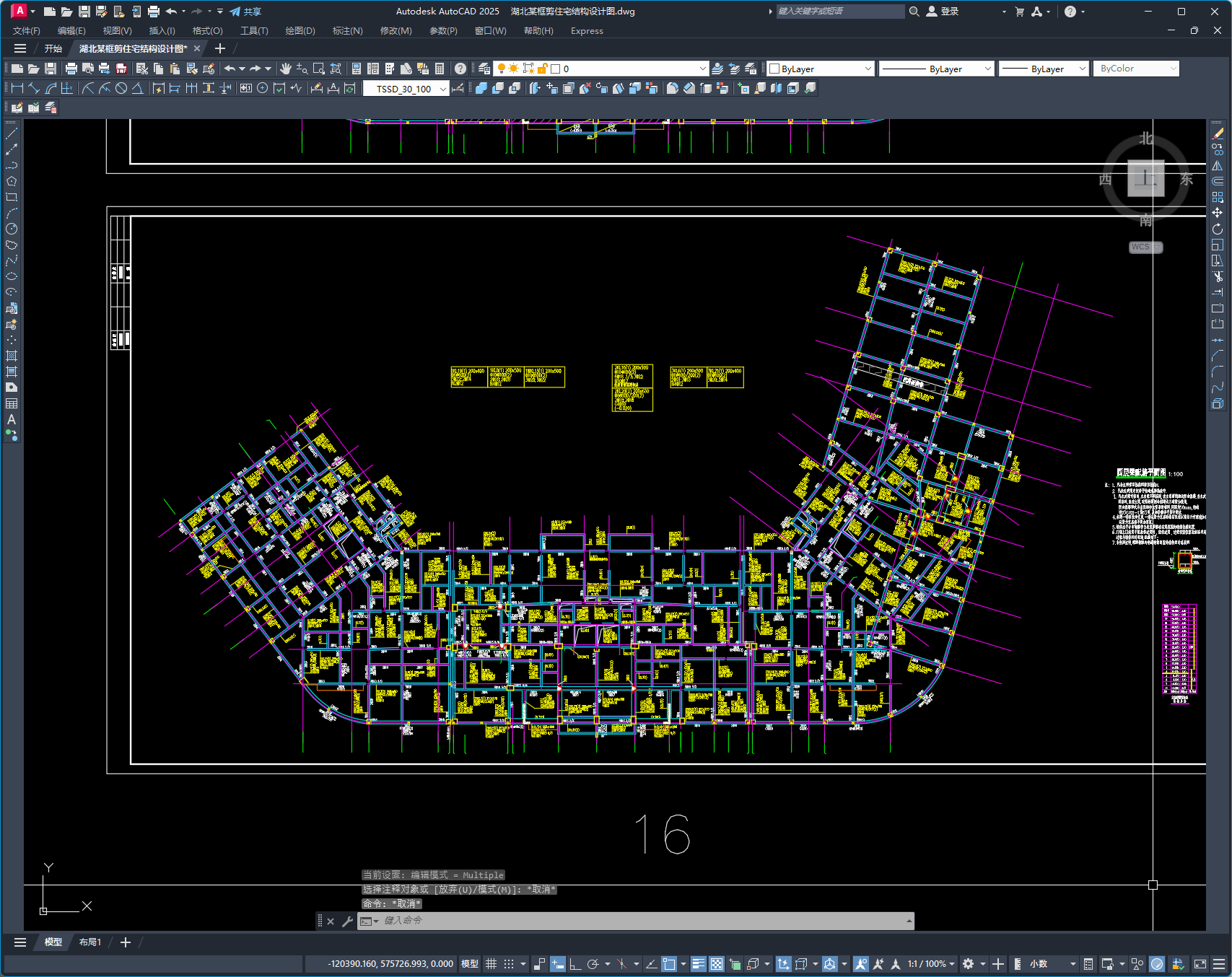Click the Zoom Window tool
1232x977 pixels.
(x=319, y=69)
